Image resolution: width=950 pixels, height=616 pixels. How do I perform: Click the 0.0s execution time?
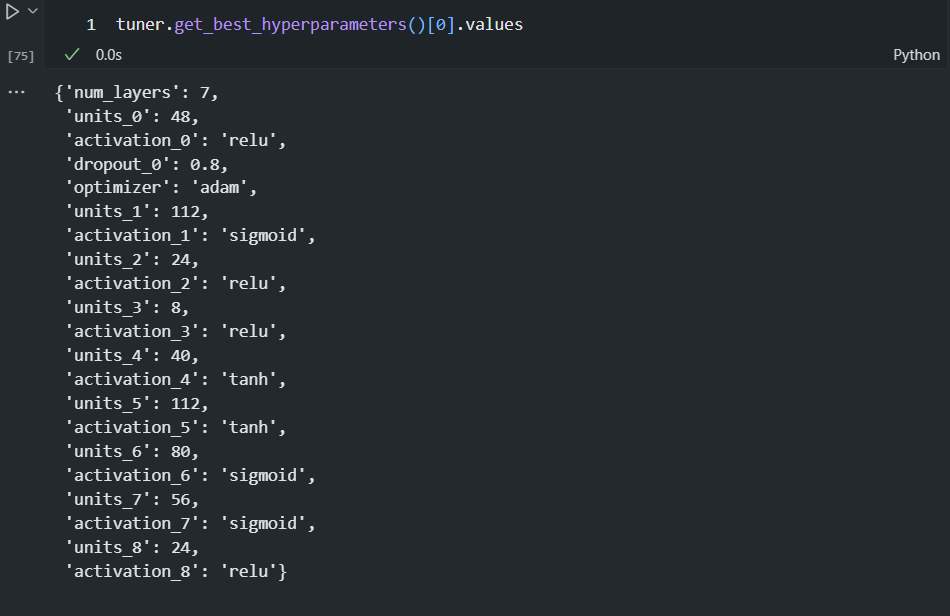(108, 55)
